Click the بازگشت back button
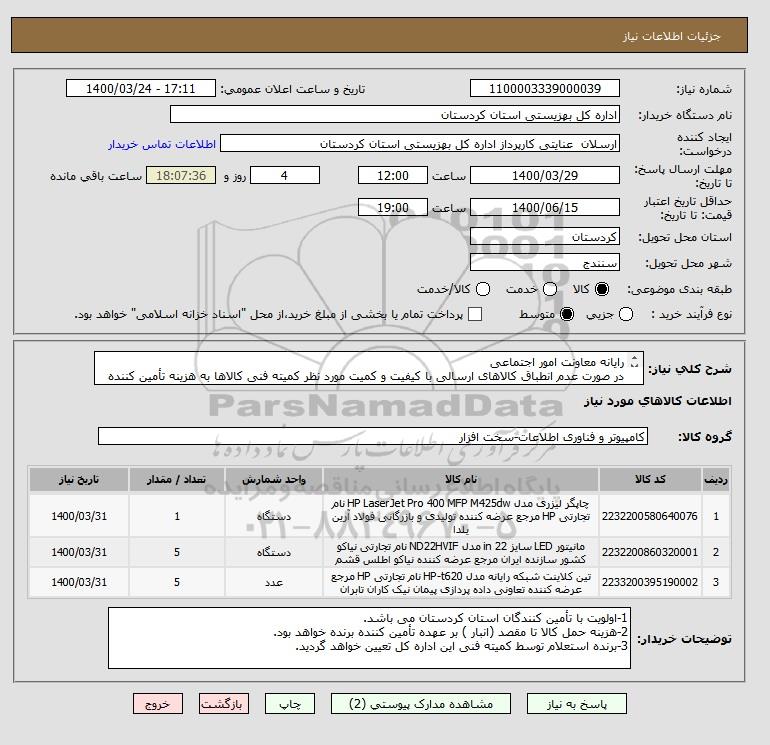Viewport: 770px width, 745px height. click(x=223, y=704)
